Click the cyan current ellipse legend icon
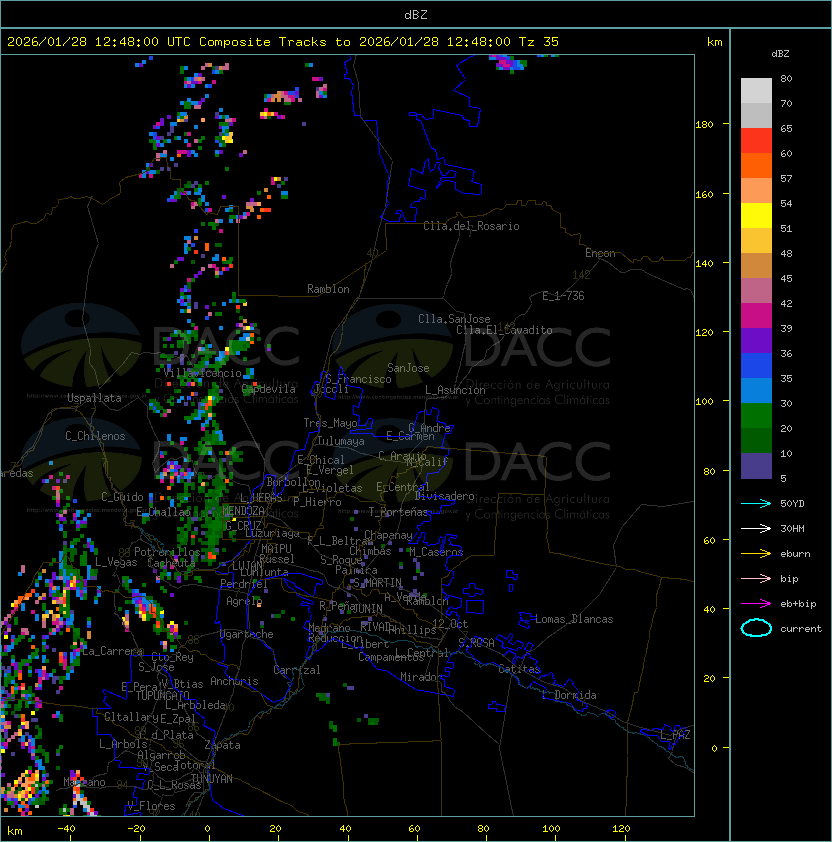This screenshot has width=832, height=842. click(x=756, y=628)
